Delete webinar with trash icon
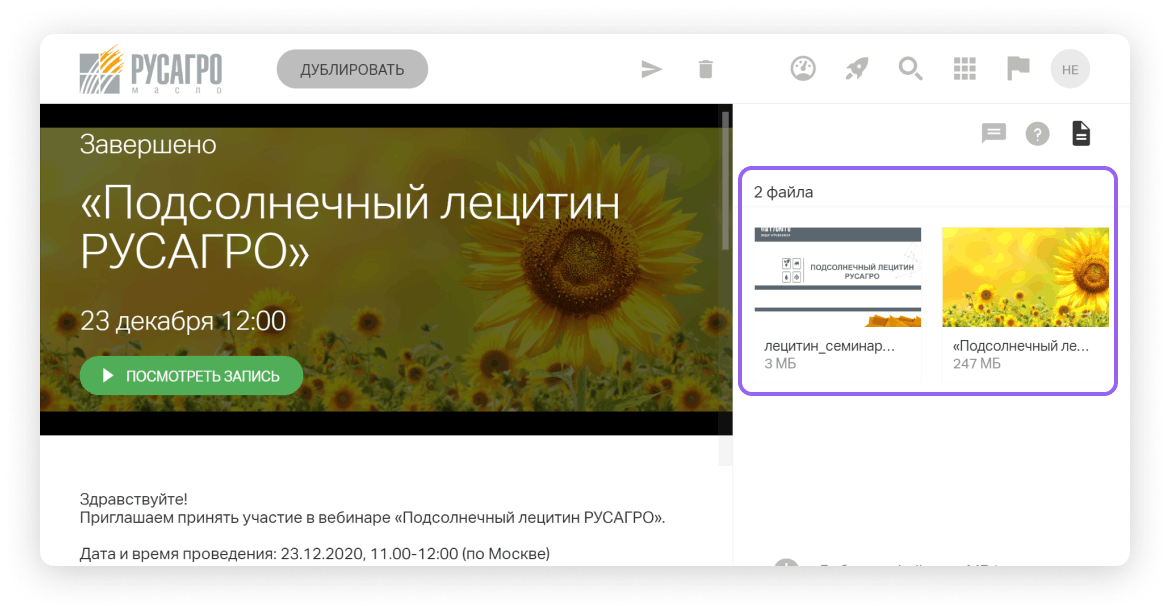The height and width of the screenshot is (612, 1170). (705, 69)
